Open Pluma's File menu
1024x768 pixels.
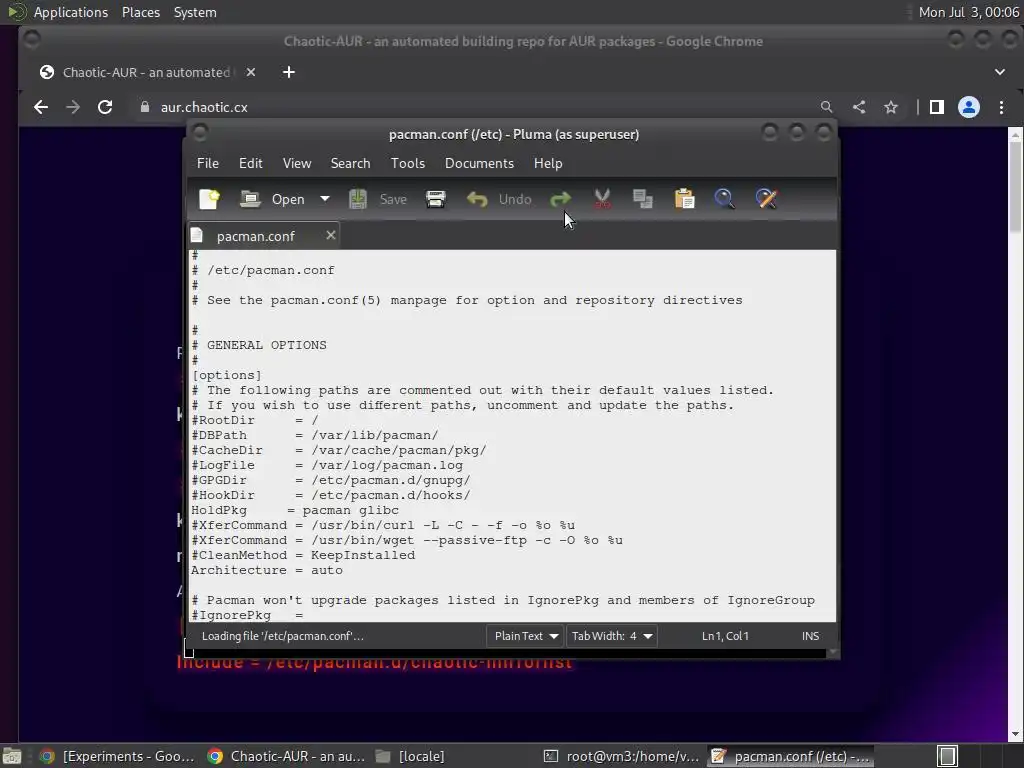(x=208, y=163)
